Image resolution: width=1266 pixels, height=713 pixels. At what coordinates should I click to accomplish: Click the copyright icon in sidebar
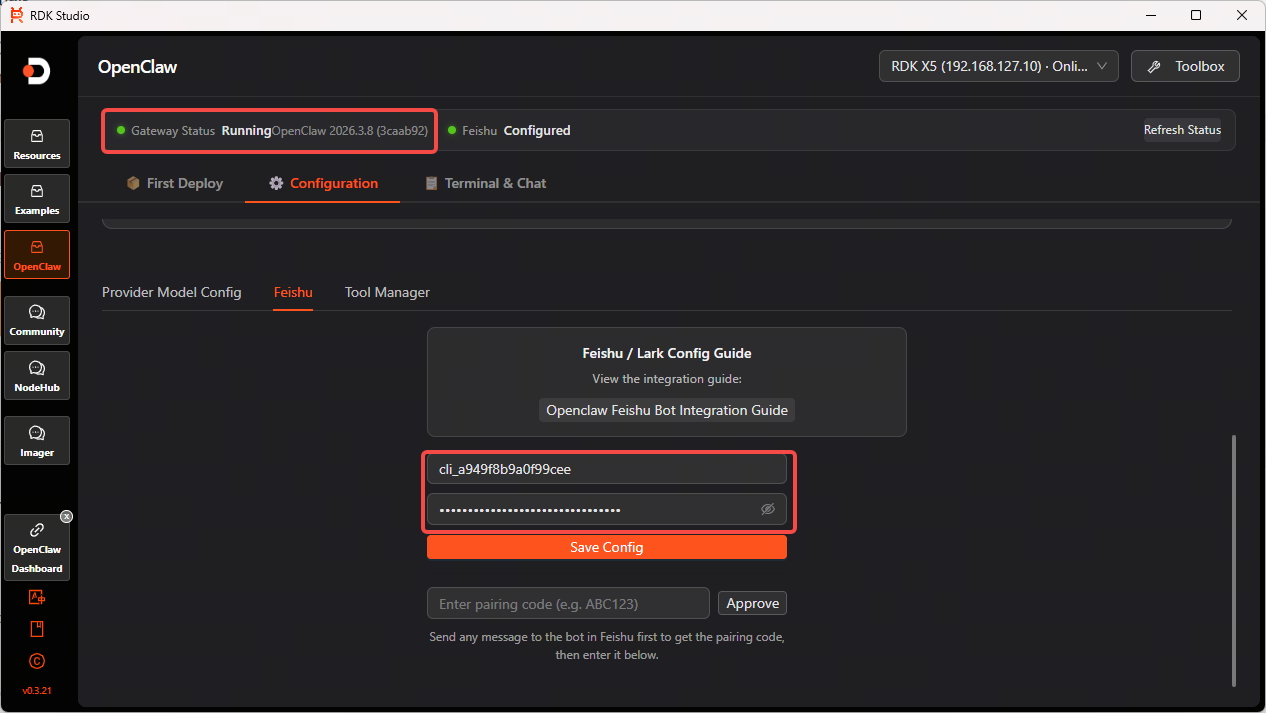[x=37, y=661]
